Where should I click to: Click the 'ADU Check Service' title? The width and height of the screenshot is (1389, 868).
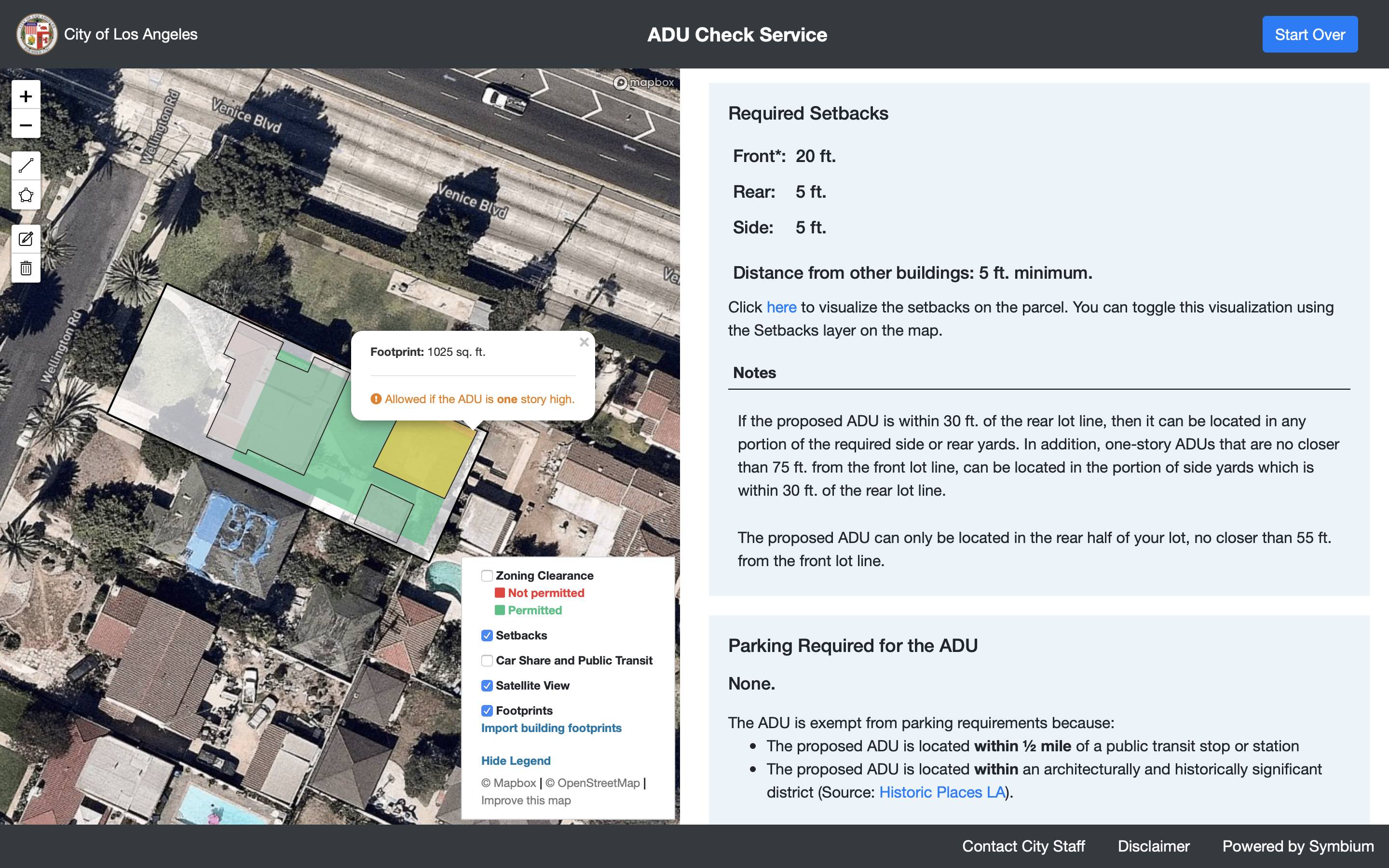coord(737,34)
